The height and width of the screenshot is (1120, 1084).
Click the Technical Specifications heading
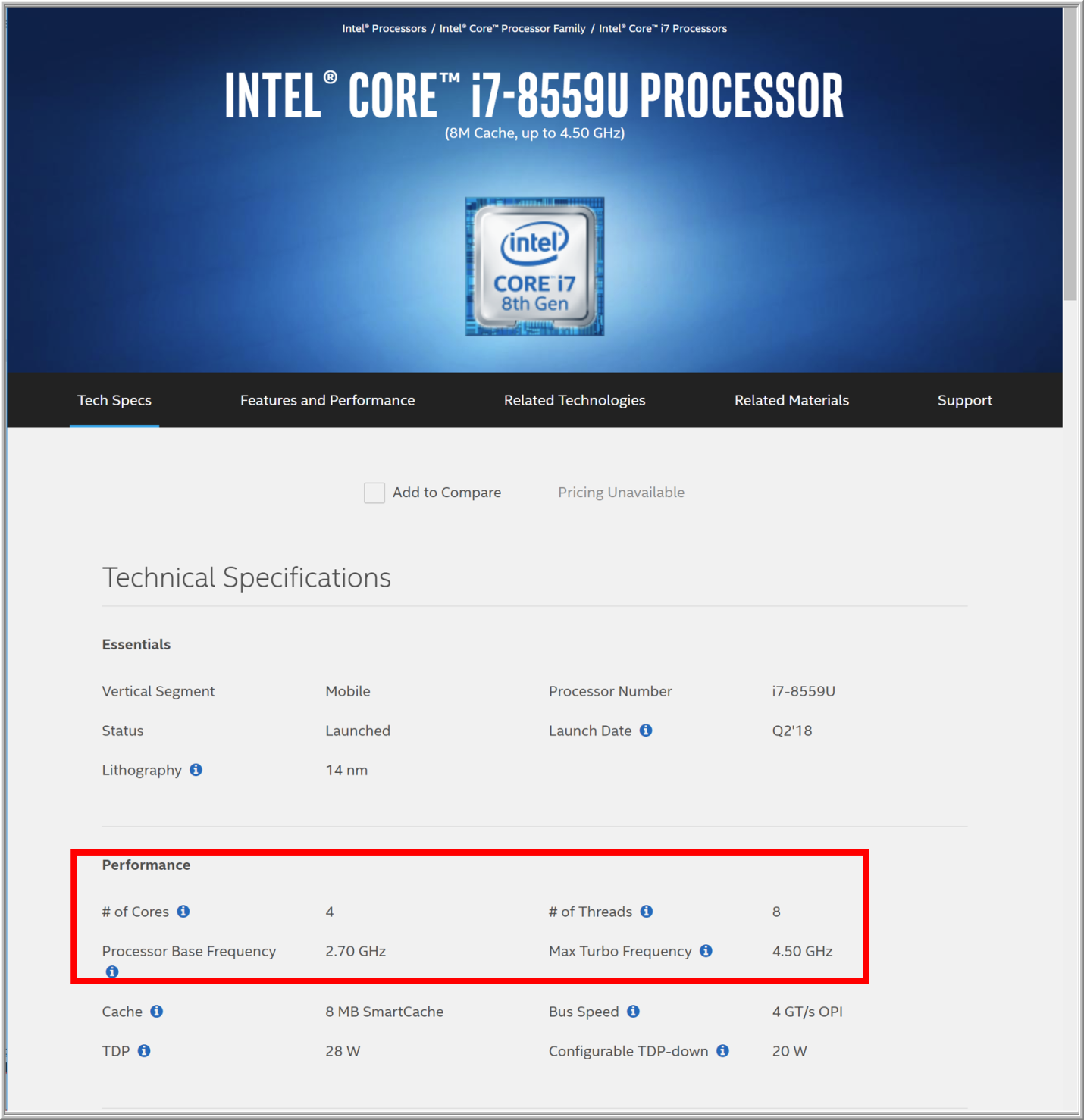[x=246, y=577]
